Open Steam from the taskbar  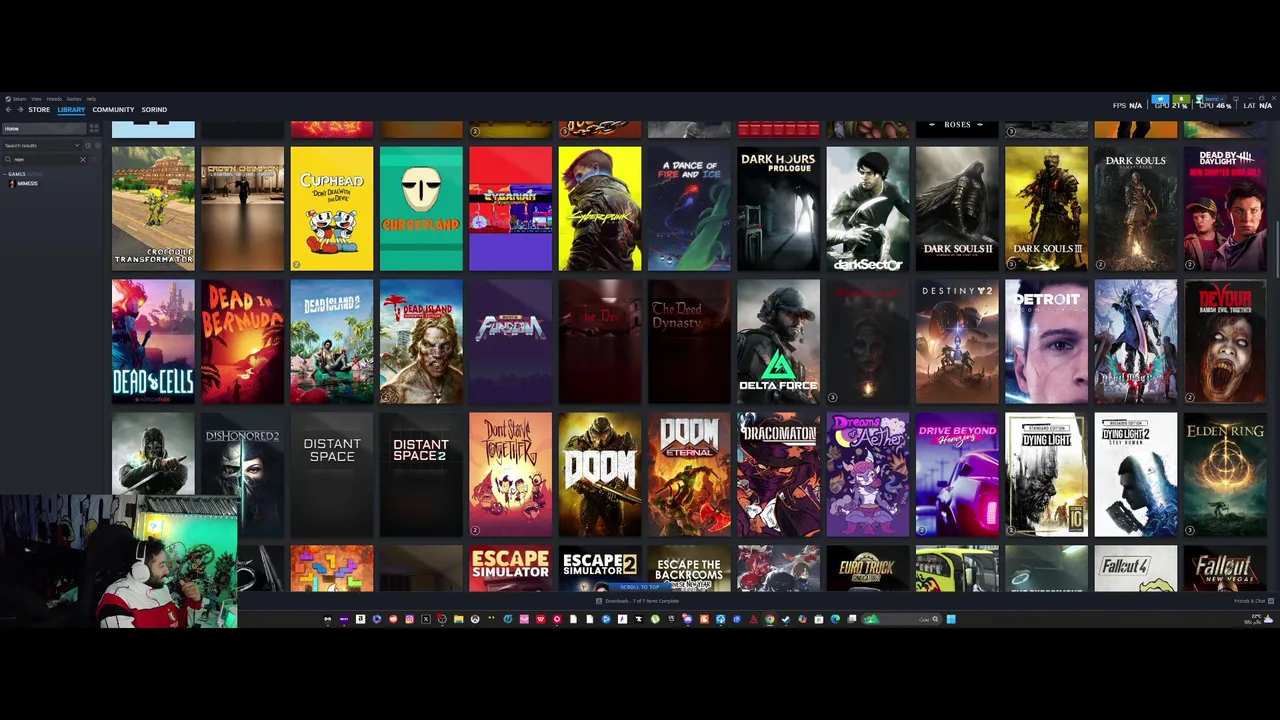tap(785, 619)
